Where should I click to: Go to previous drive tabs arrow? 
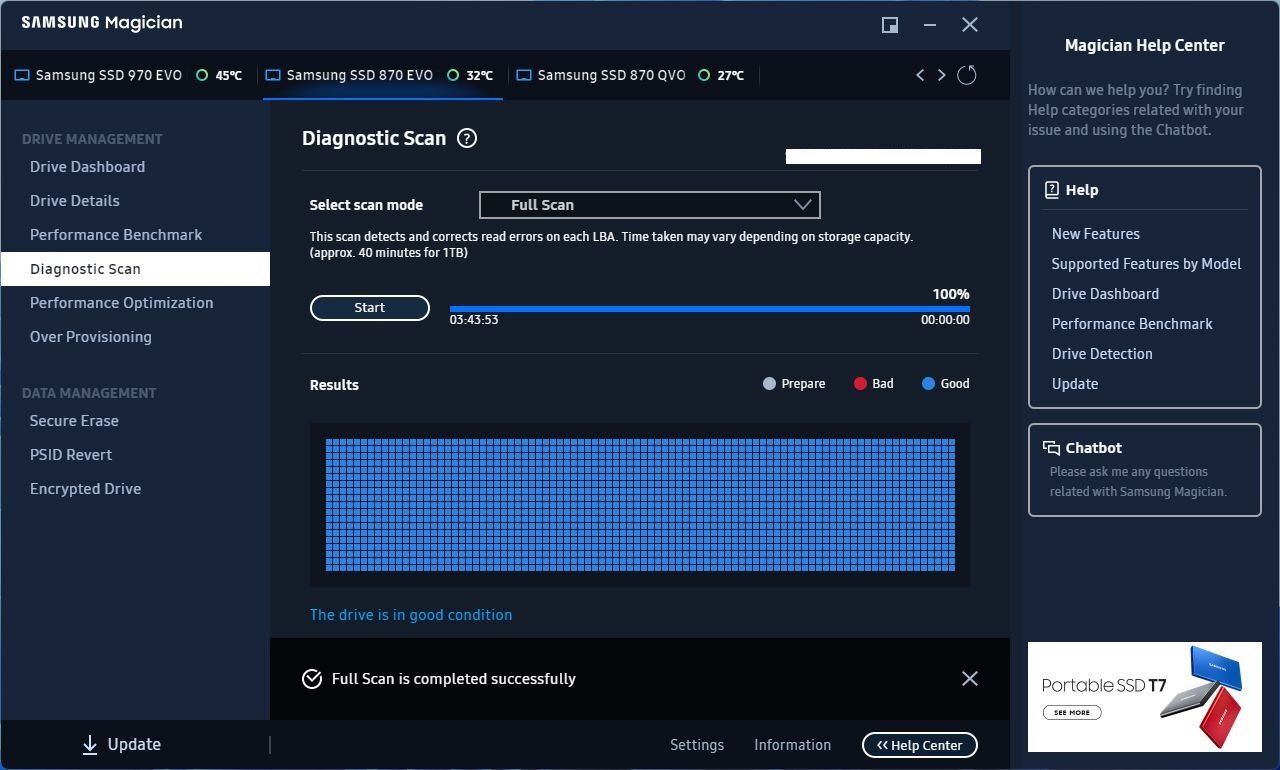click(x=920, y=75)
